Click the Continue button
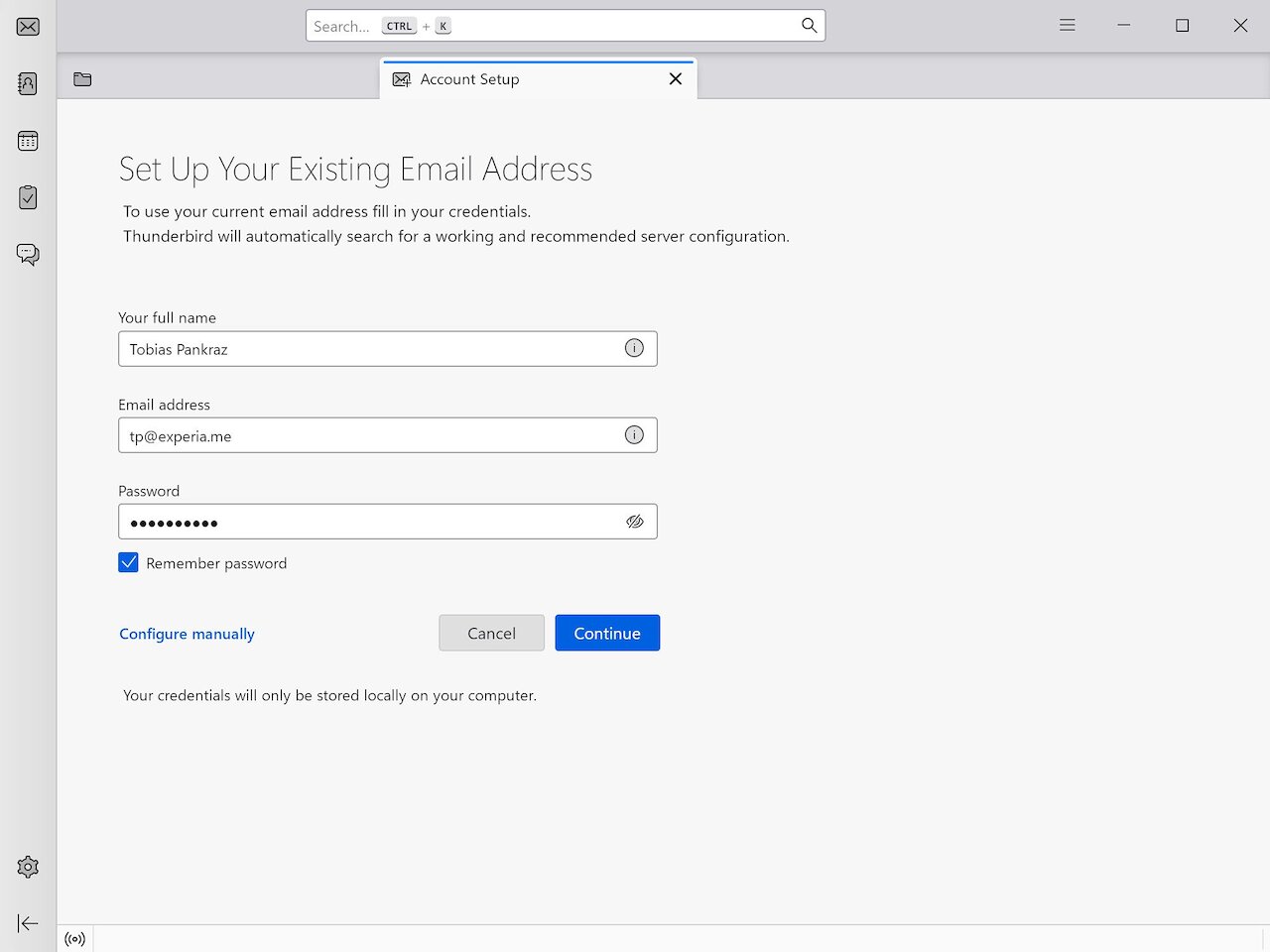The width and height of the screenshot is (1270, 952). tap(607, 633)
